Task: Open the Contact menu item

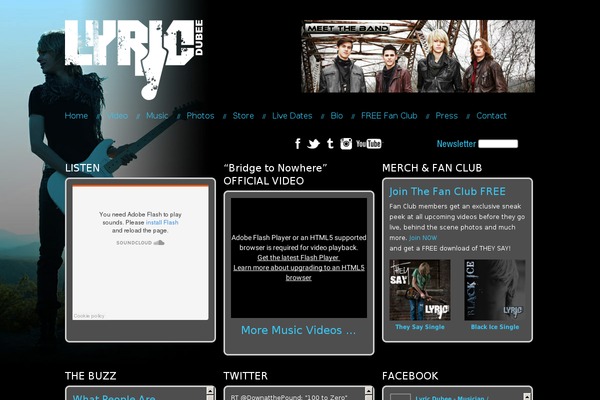Action: (491, 116)
